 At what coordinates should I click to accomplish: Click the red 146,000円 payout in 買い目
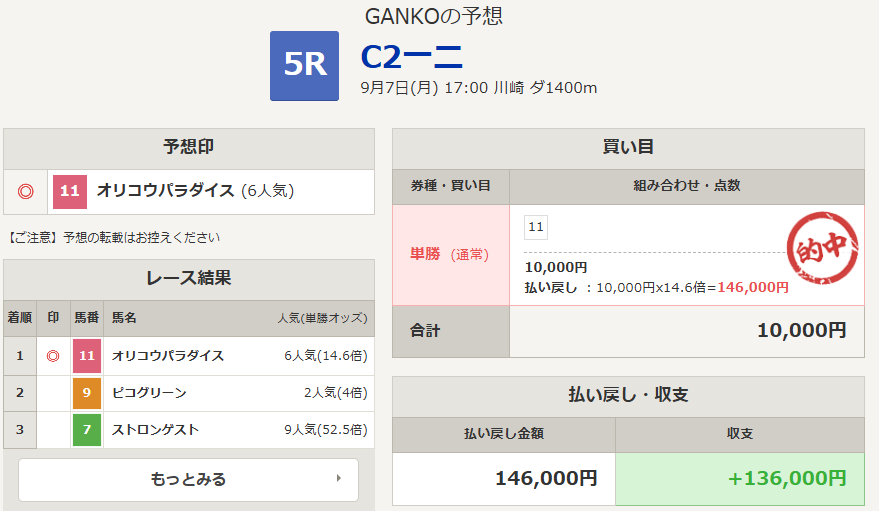coord(753,287)
